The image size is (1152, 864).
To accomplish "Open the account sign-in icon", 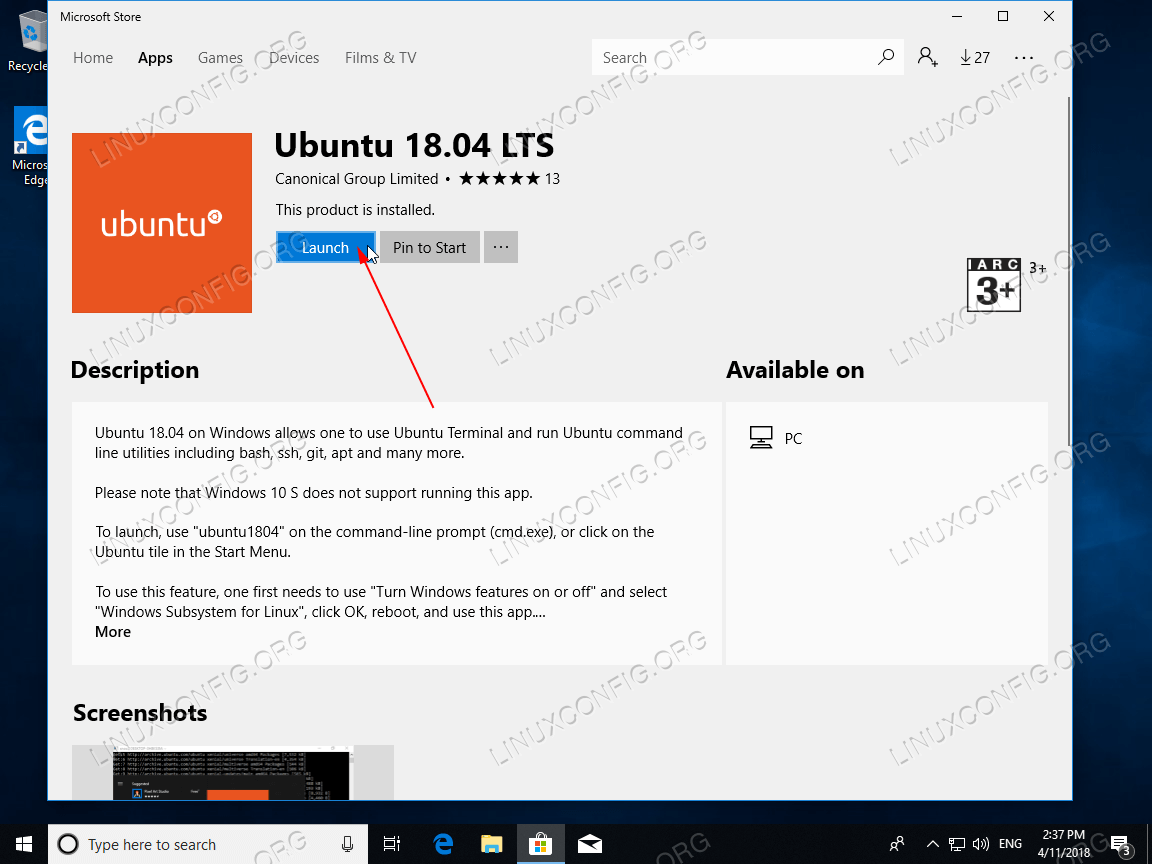I will pyautogui.click(x=927, y=57).
